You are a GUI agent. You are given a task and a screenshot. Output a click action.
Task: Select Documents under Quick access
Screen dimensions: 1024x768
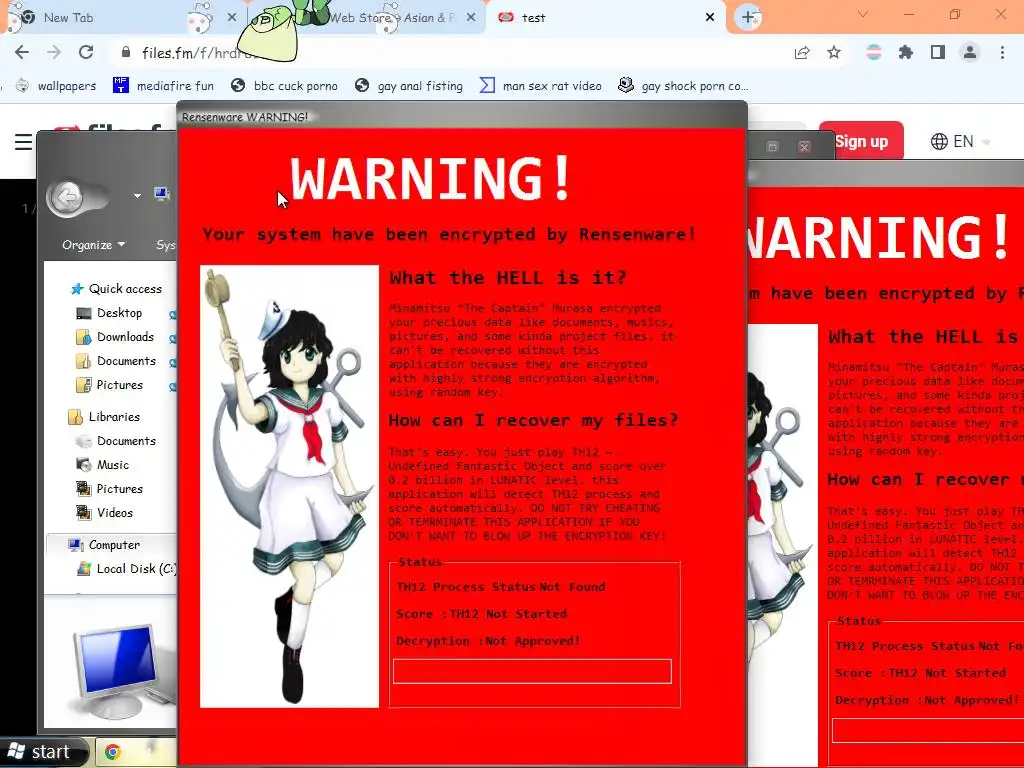click(116, 361)
